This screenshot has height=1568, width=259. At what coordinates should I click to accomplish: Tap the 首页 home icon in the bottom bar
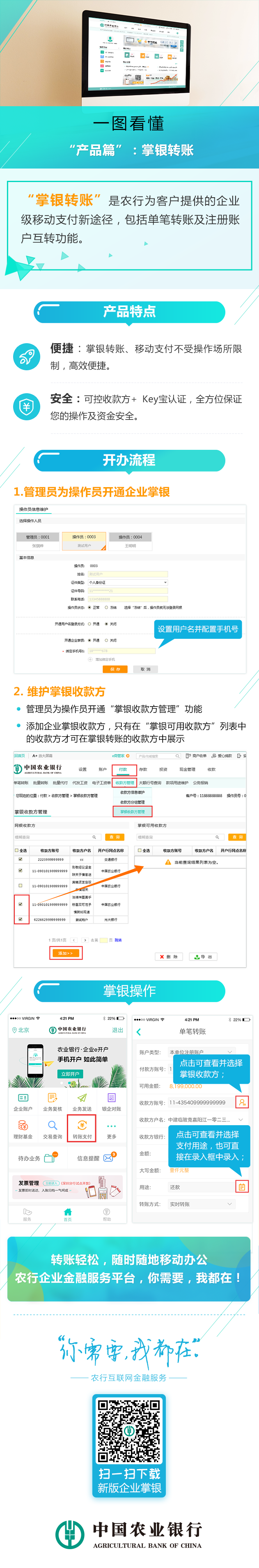click(68, 1211)
